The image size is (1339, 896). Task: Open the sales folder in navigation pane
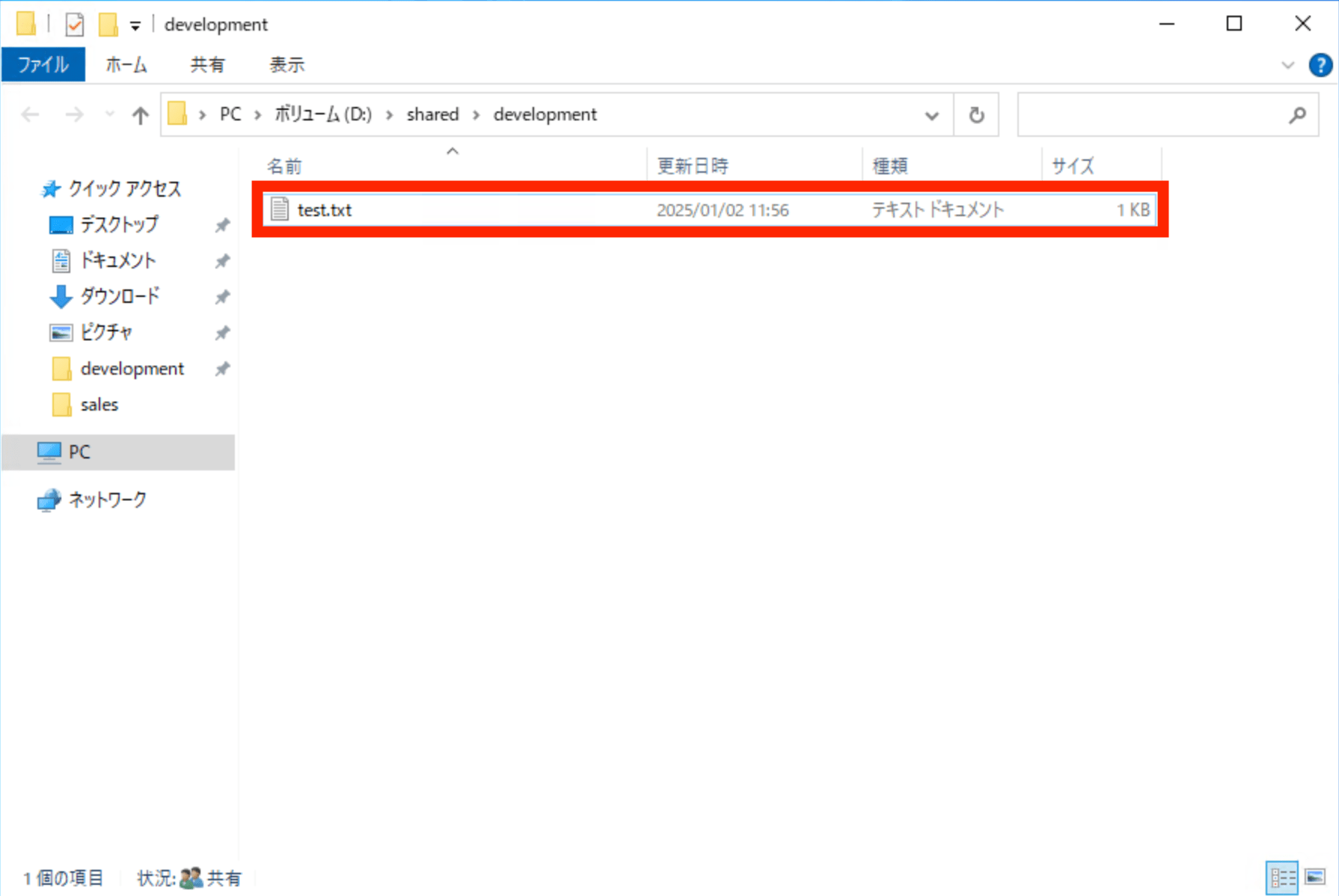pyautogui.click(x=99, y=405)
